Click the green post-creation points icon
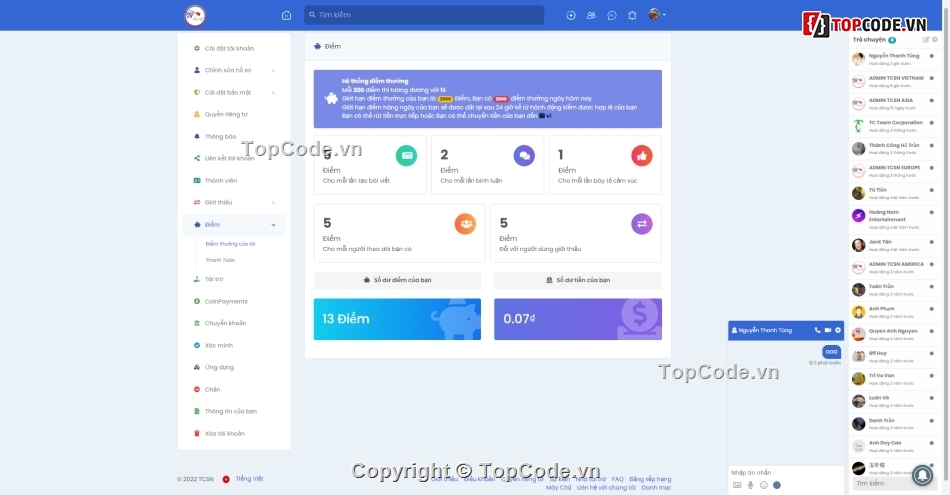The width and height of the screenshot is (950, 495). pos(407,156)
